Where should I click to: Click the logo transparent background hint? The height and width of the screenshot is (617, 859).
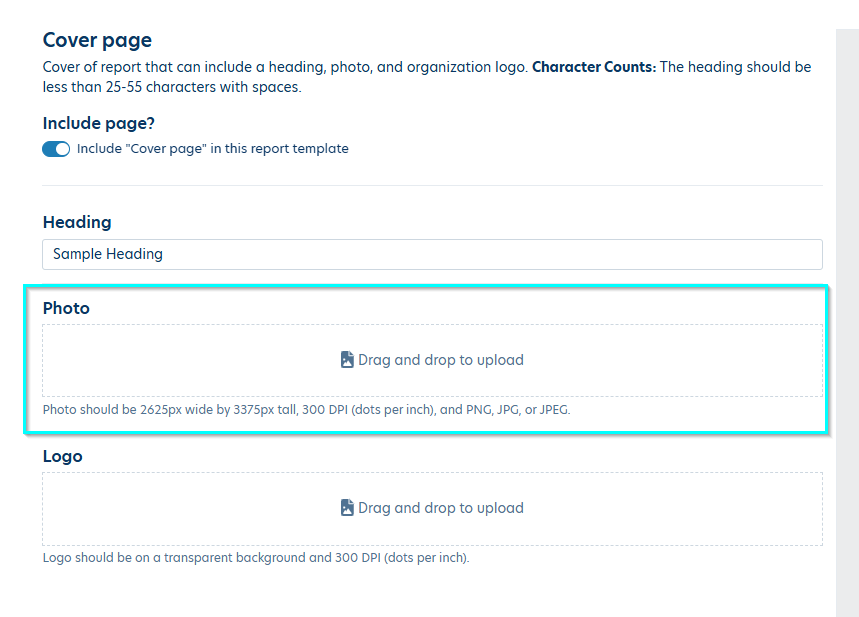(256, 557)
